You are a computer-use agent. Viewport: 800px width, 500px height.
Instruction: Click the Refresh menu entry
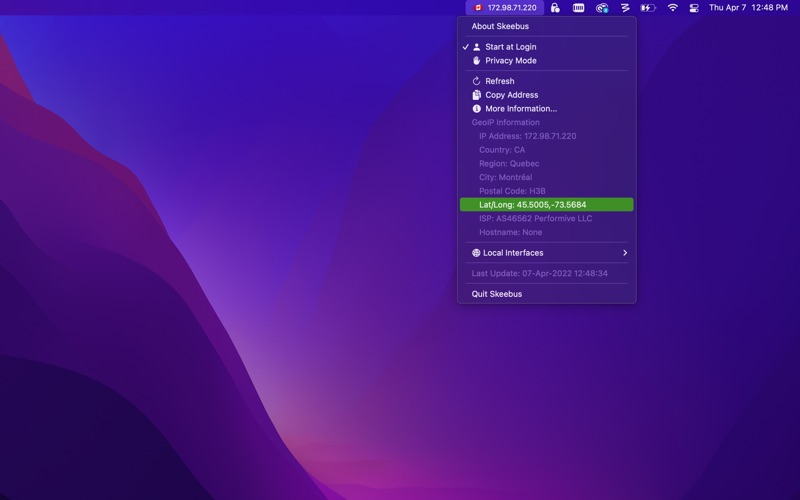[x=546, y=81]
